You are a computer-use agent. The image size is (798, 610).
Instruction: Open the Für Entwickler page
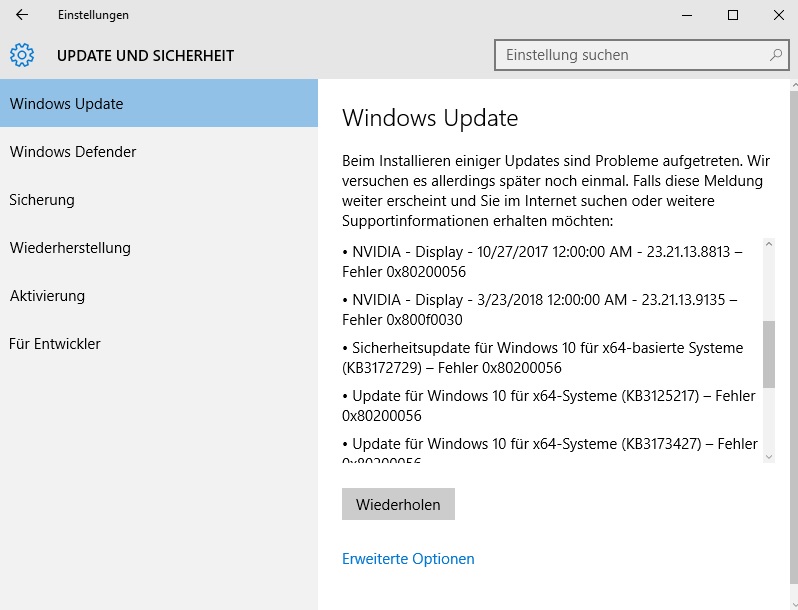click(55, 344)
